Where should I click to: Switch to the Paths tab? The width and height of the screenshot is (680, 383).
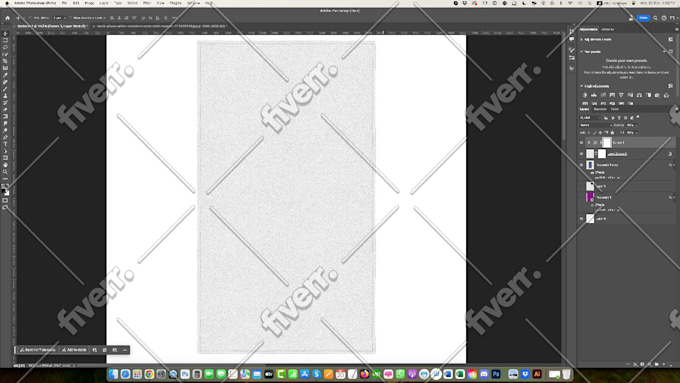click(x=615, y=109)
